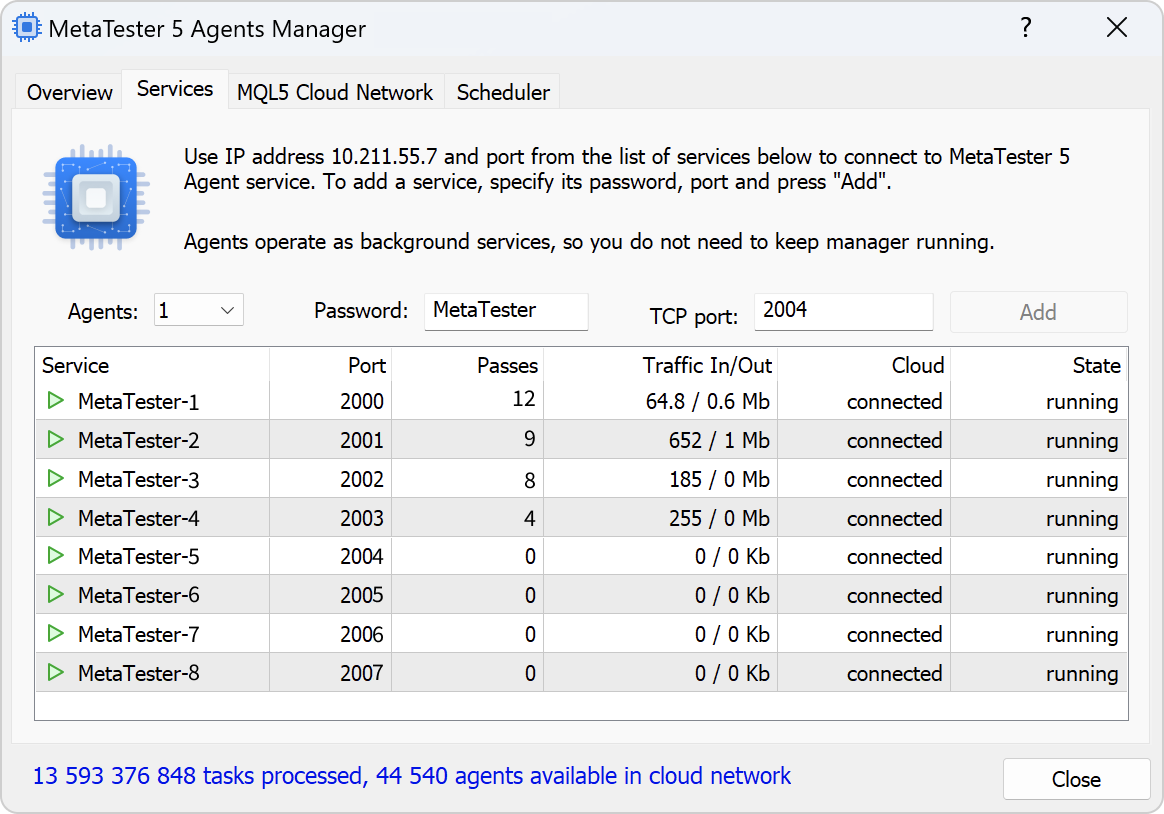The width and height of the screenshot is (1164, 814).
Task: Open the Agents count dropdown
Action: 199,310
